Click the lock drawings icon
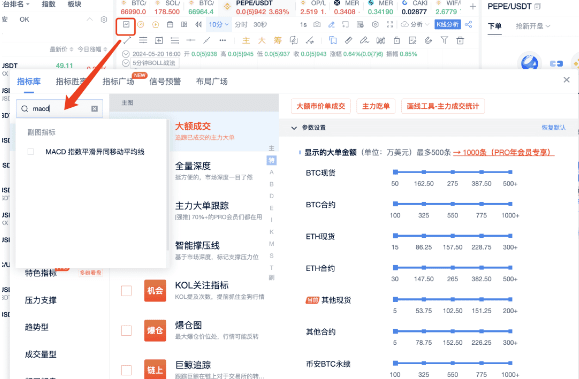579x379 pixels. [x=397, y=40]
